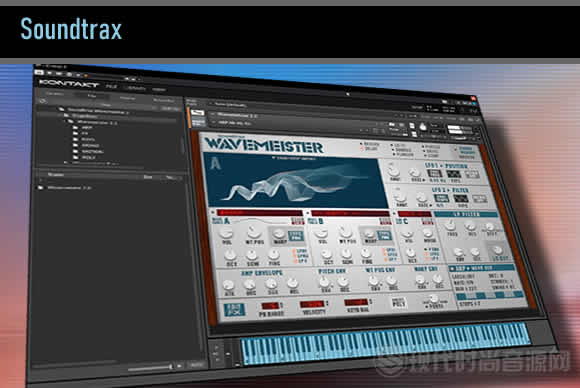The image size is (580, 388).
Task: Toggle oscillator B power dot
Action: (x=307, y=213)
